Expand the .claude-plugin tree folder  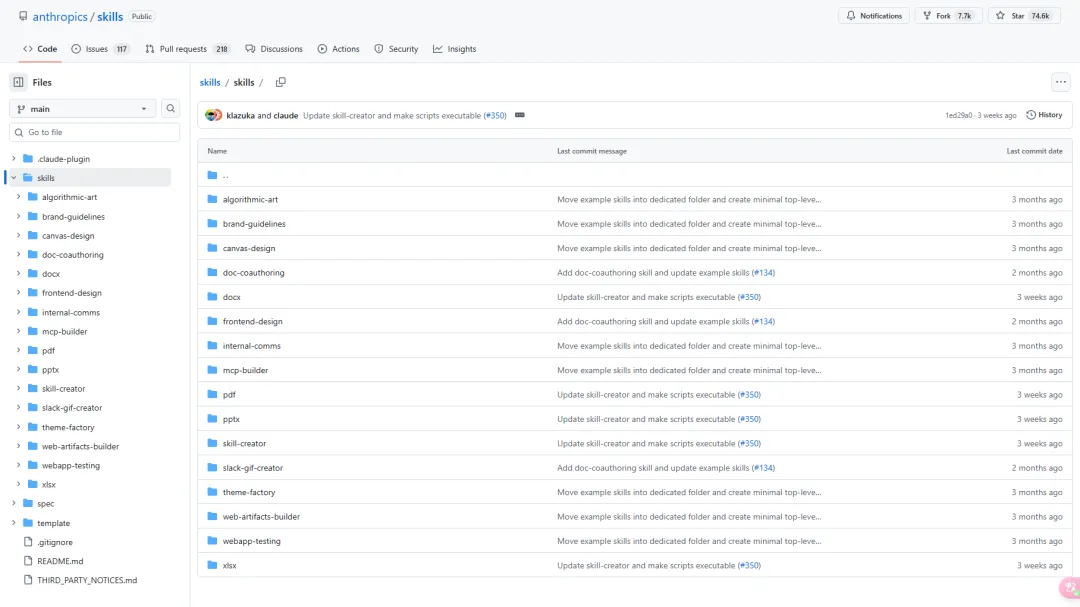(14, 159)
